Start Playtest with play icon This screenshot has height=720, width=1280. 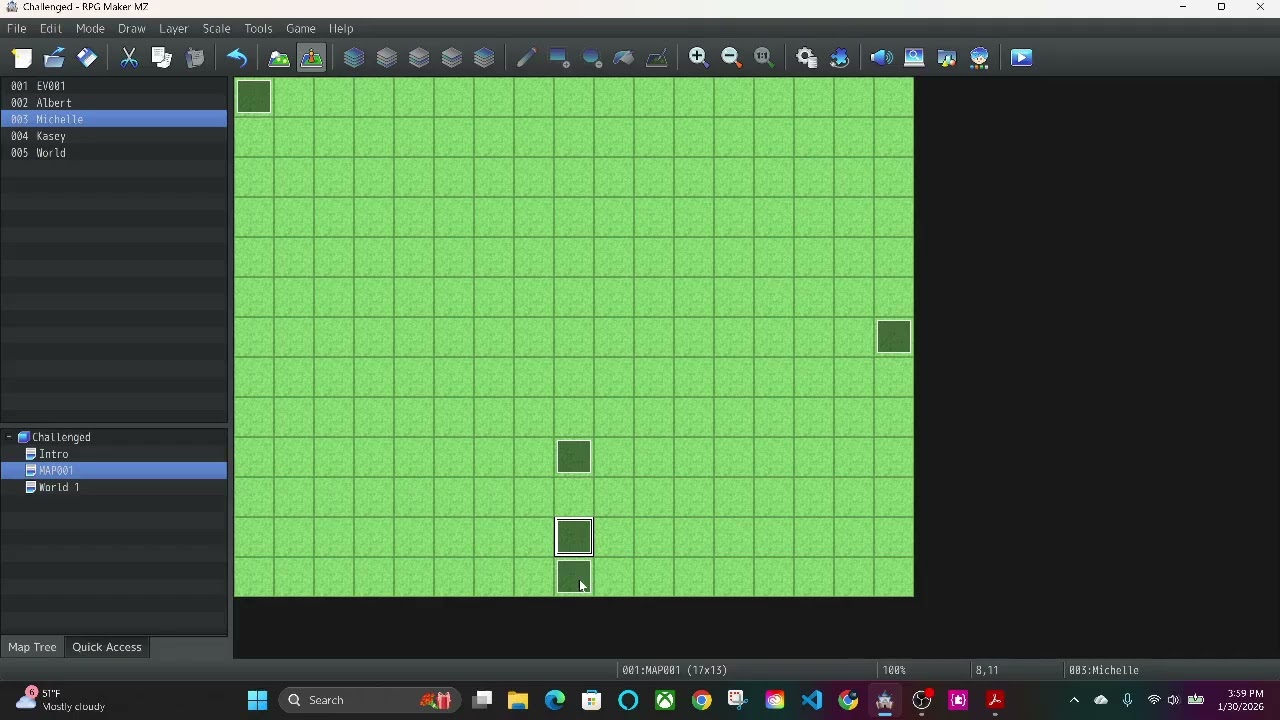click(1022, 58)
